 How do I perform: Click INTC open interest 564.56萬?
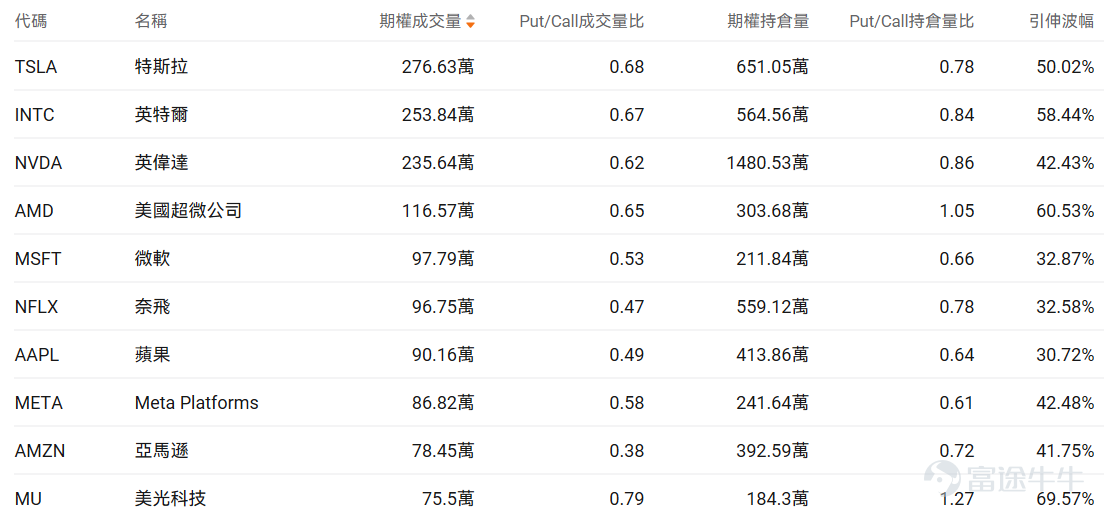click(x=773, y=115)
